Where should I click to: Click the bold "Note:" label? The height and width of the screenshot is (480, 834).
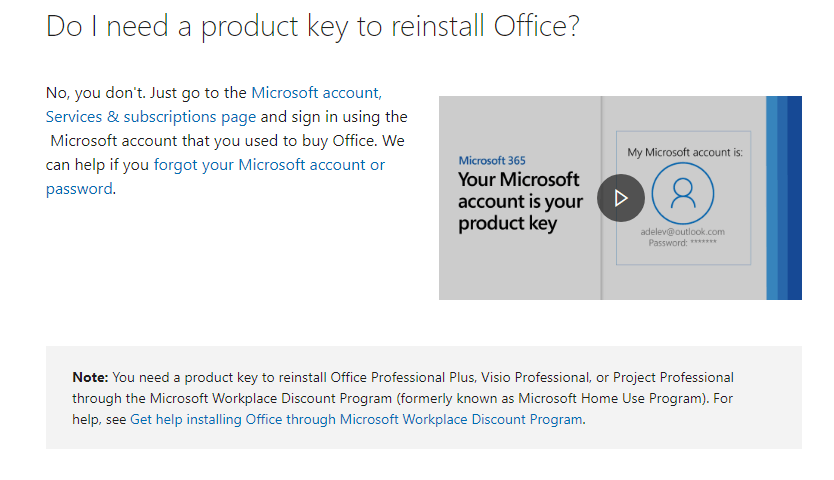[x=91, y=378]
